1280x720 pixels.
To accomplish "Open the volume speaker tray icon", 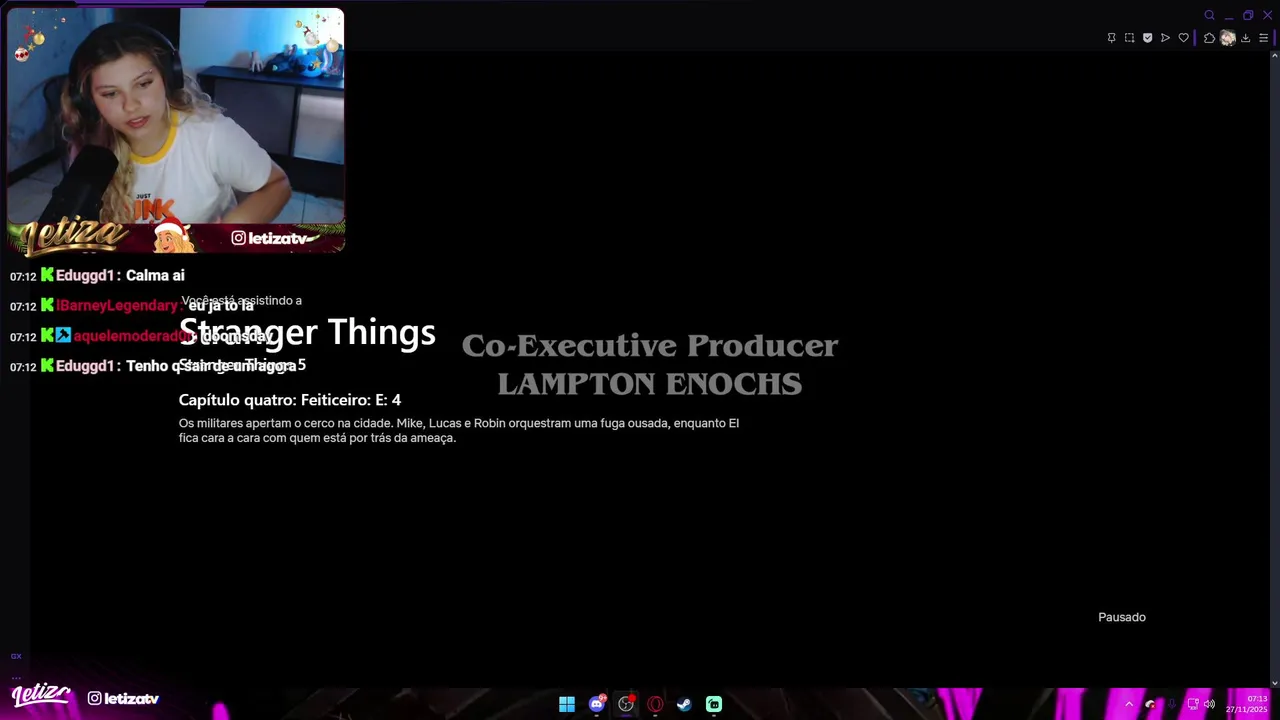I will click(1209, 704).
